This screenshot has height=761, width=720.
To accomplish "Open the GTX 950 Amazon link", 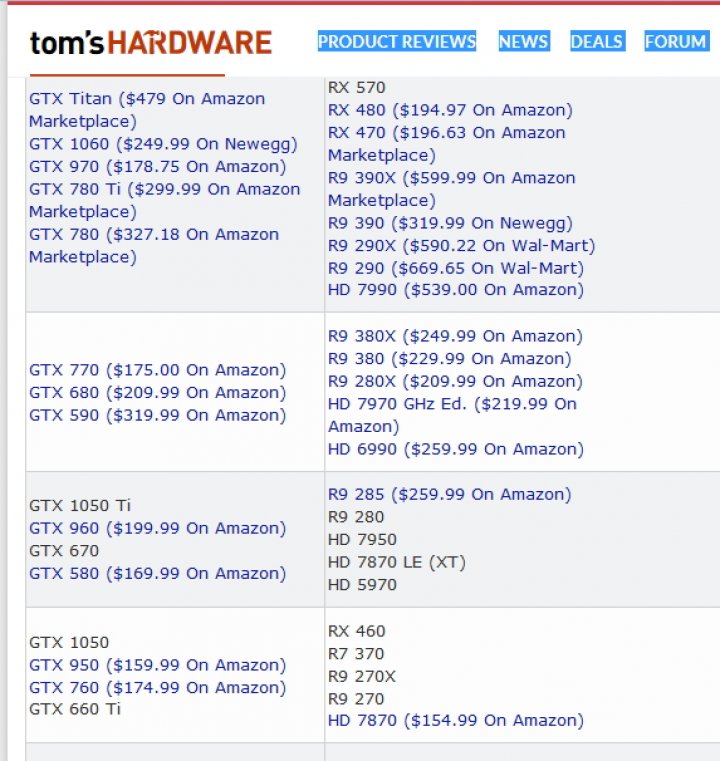I will [x=158, y=665].
